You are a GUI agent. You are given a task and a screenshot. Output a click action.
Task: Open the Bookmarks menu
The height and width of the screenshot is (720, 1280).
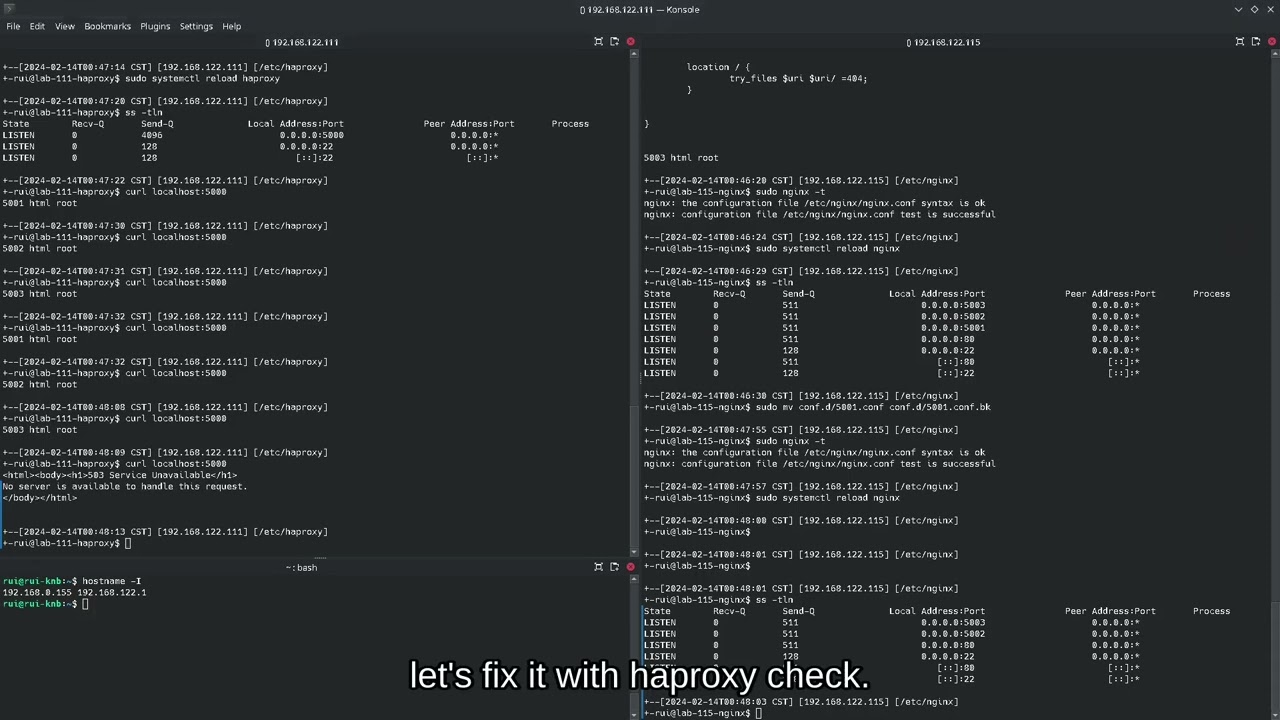tap(107, 26)
